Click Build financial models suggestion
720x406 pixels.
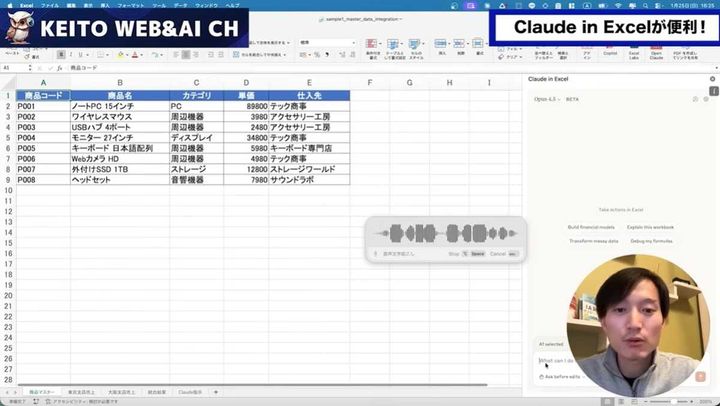pos(591,227)
